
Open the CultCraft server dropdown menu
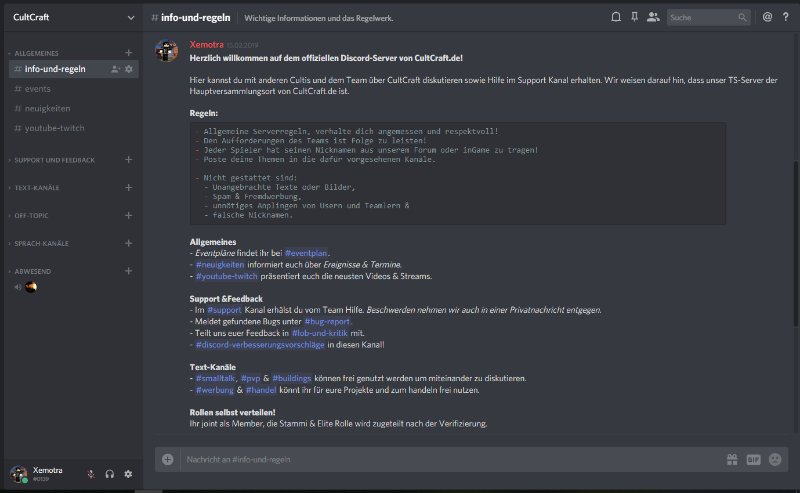point(131,17)
